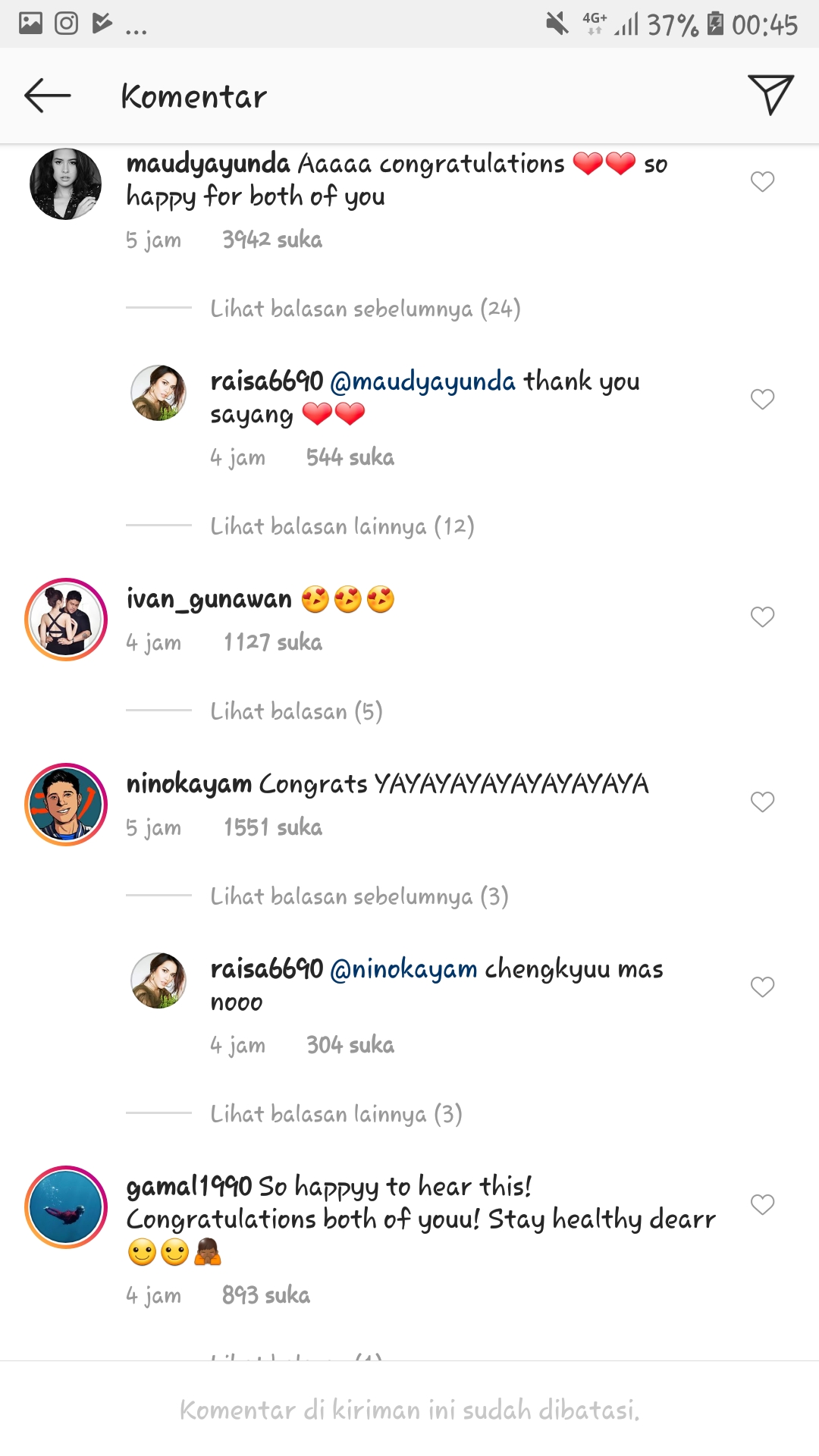Show Lihat balasan lainnya (3) replies
This screenshot has height=1456, width=819.
[336, 1114]
